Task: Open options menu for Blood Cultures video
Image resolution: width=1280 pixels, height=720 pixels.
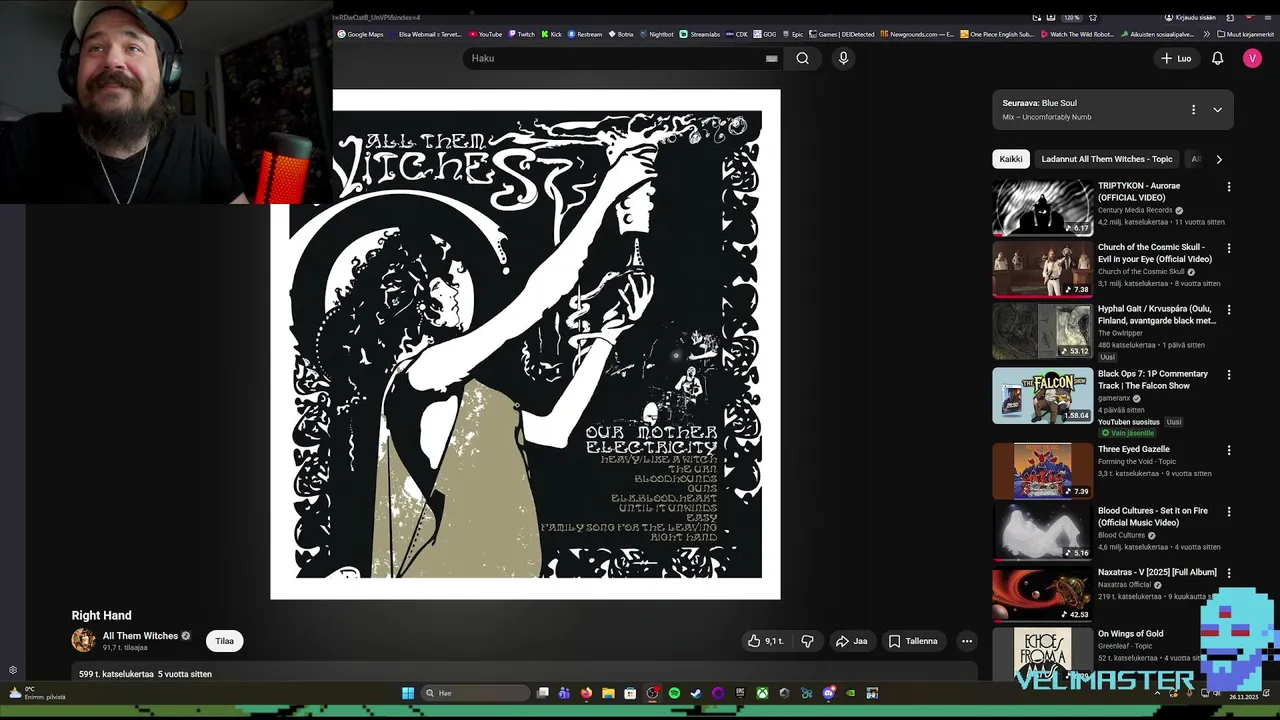Action: (1229, 512)
